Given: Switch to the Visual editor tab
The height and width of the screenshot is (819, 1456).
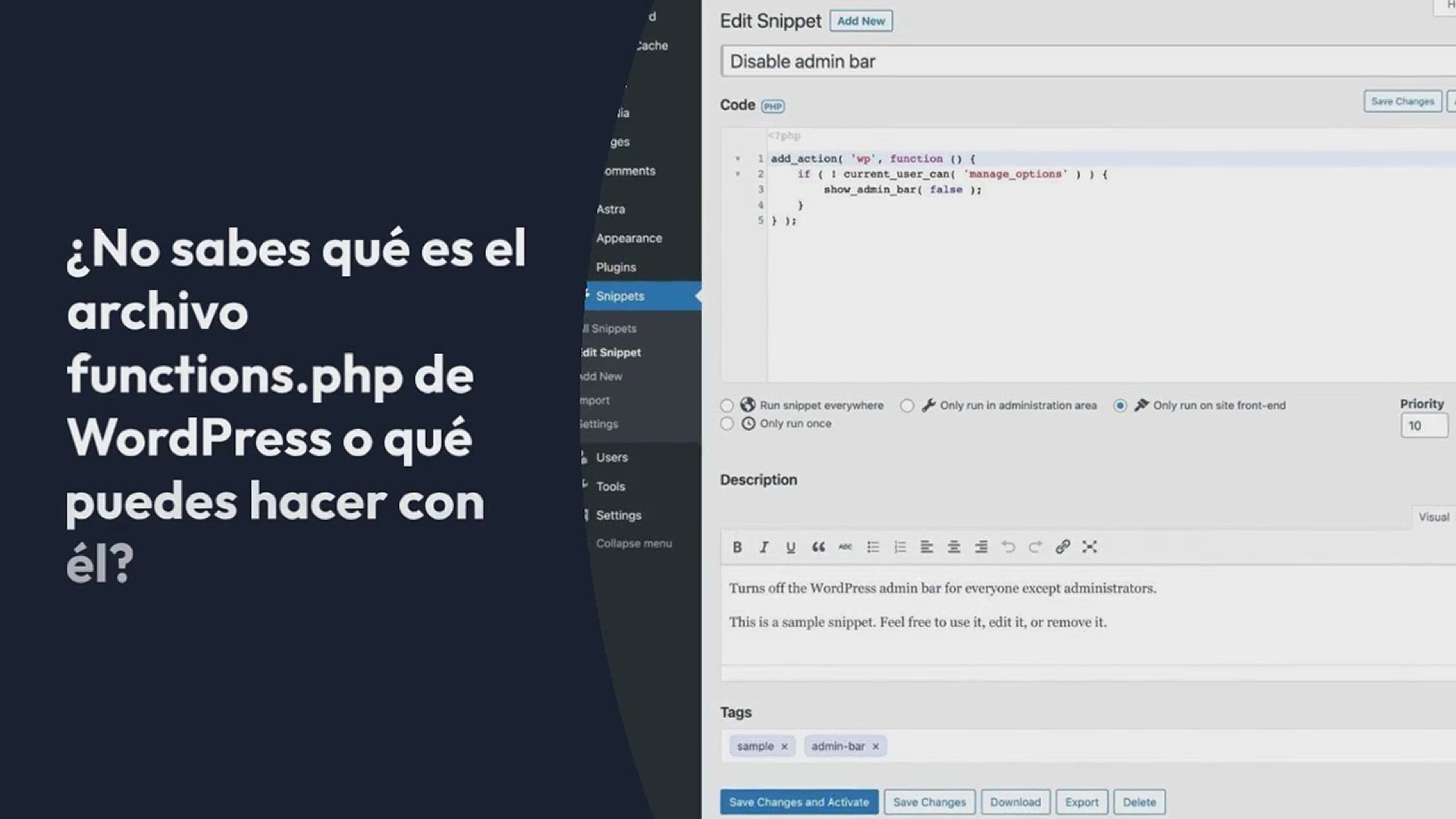Looking at the screenshot, I should [x=1433, y=517].
